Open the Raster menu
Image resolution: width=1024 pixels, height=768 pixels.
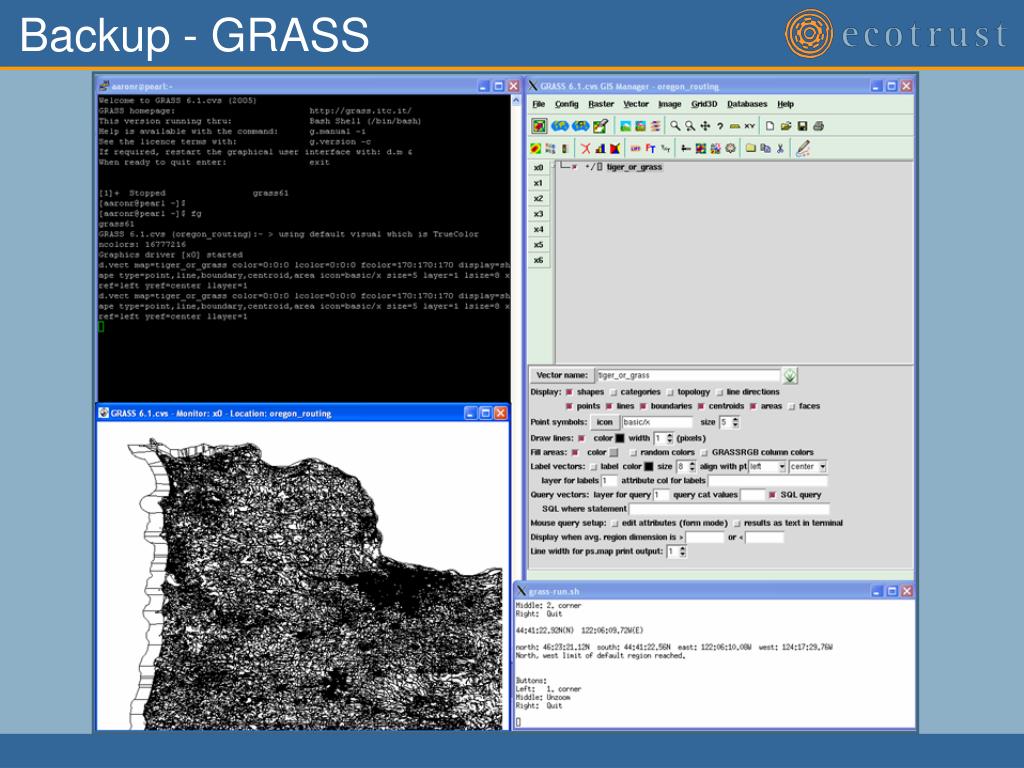(601, 104)
